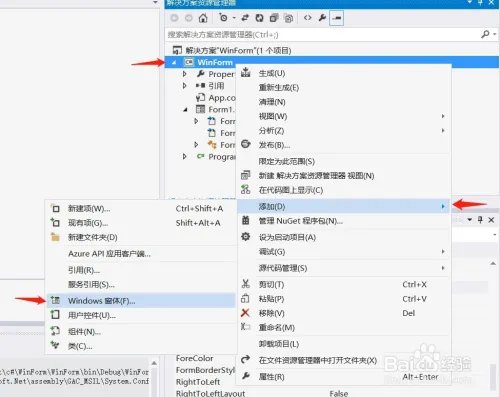Click the gear icon beside 设为启动项目

coord(246,237)
